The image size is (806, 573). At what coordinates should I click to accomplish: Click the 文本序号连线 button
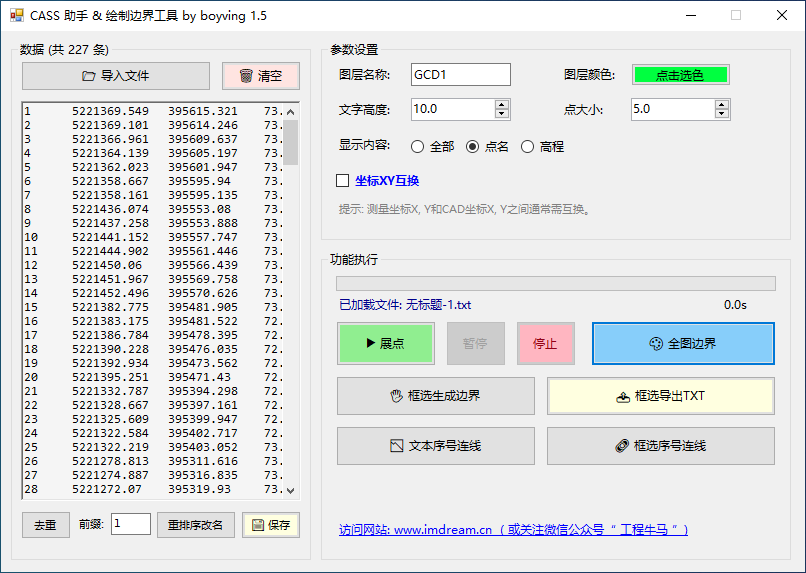click(x=435, y=446)
